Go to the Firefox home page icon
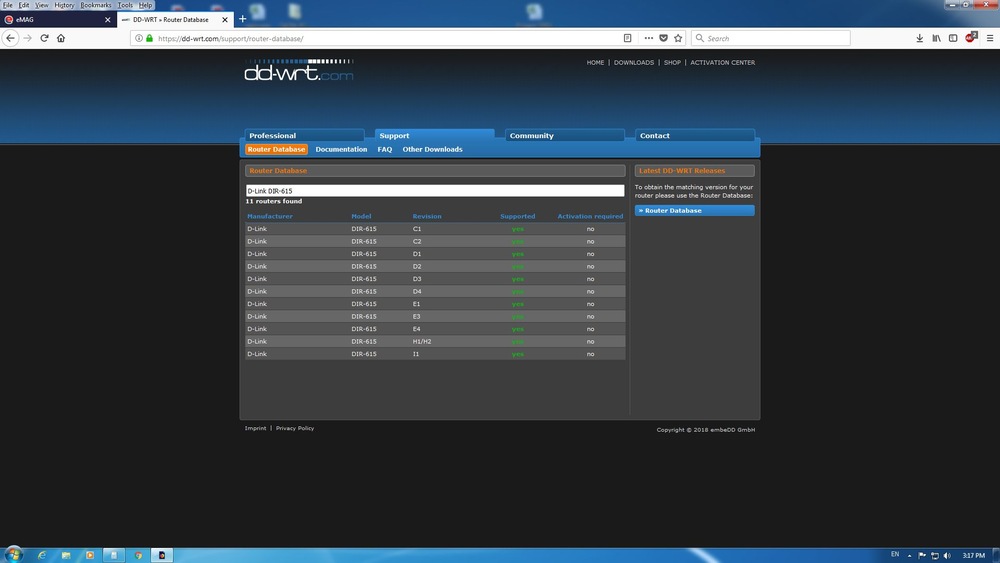This screenshot has width=1000, height=563. point(61,38)
